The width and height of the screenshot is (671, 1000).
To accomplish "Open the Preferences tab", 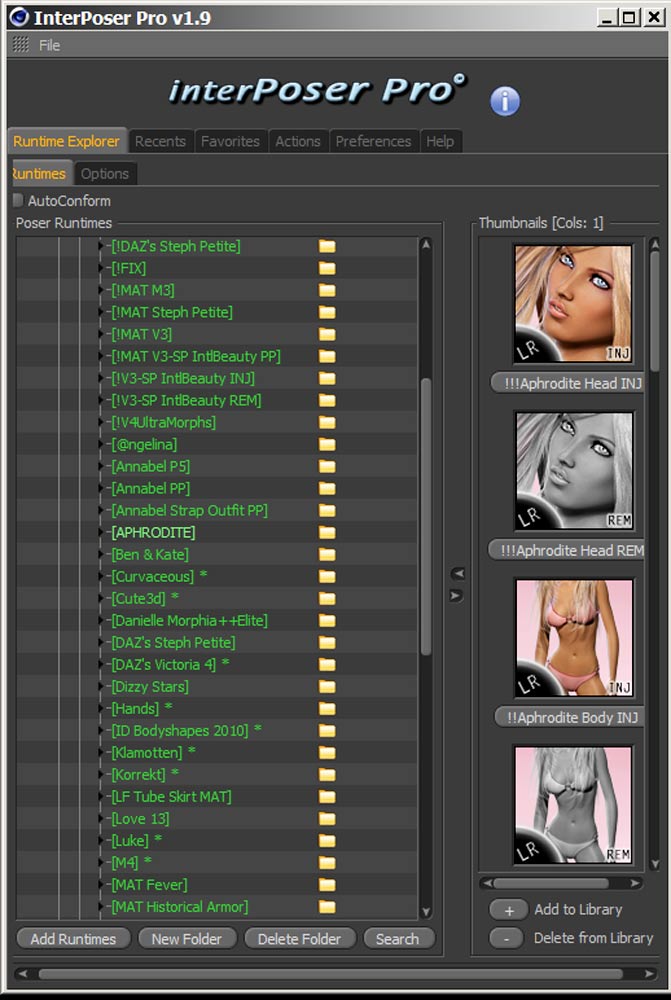I will [x=373, y=141].
